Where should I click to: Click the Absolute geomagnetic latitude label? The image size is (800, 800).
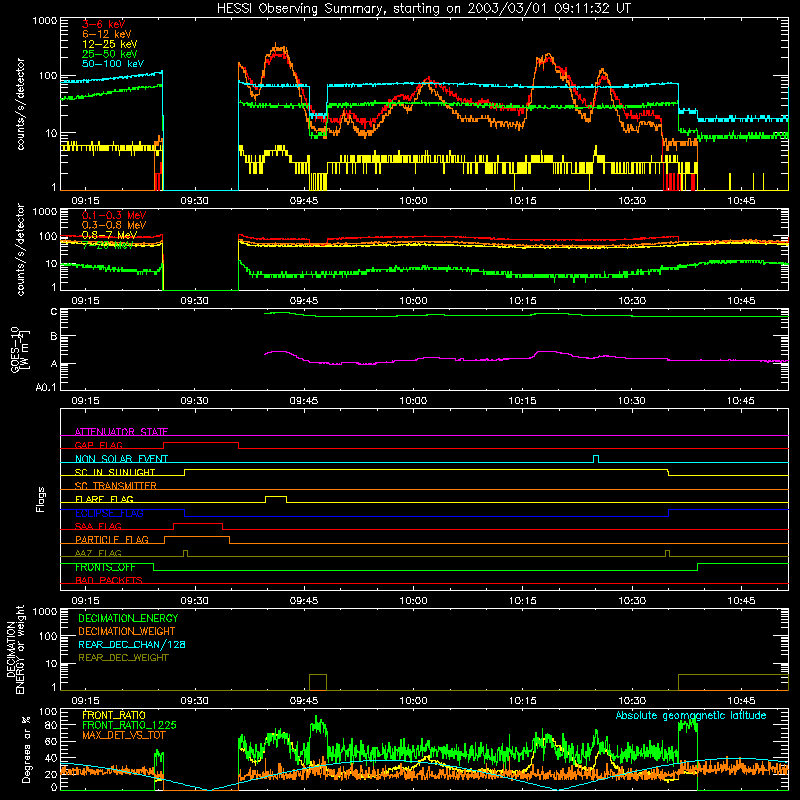click(x=691, y=716)
